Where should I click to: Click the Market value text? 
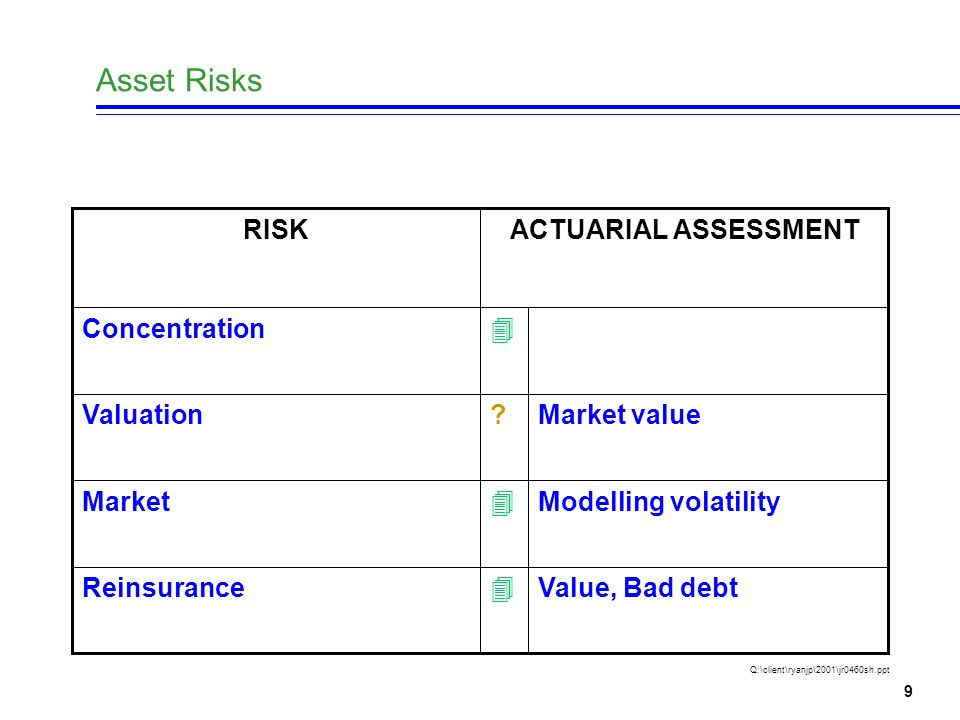click(619, 415)
